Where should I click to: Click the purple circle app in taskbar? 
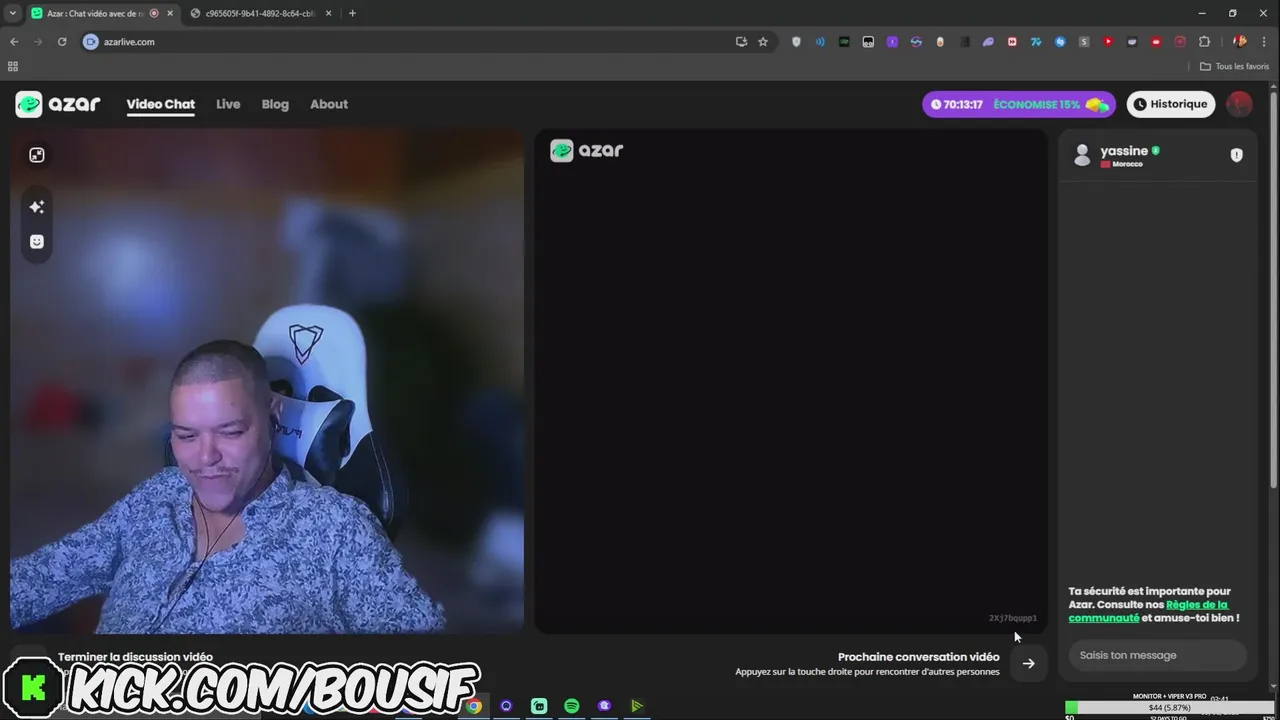(x=506, y=706)
